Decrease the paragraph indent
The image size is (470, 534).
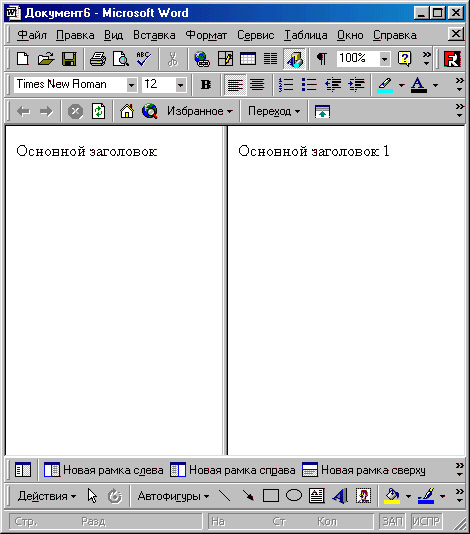[333, 85]
